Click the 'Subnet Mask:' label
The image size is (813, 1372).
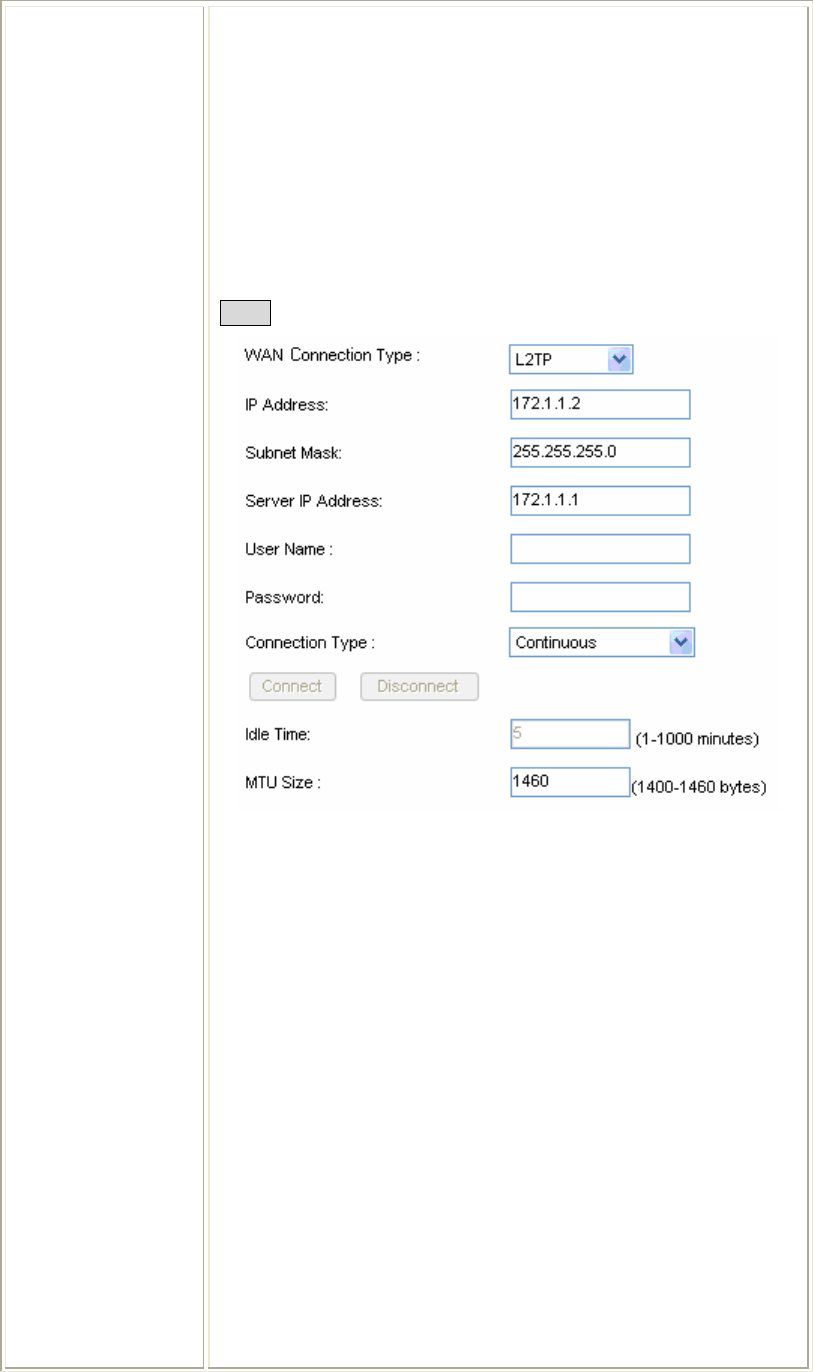point(293,453)
